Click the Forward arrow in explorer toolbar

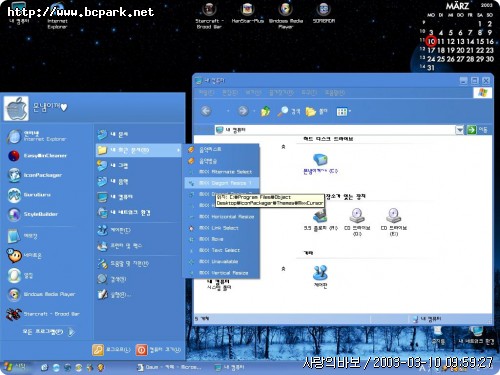coord(243,111)
